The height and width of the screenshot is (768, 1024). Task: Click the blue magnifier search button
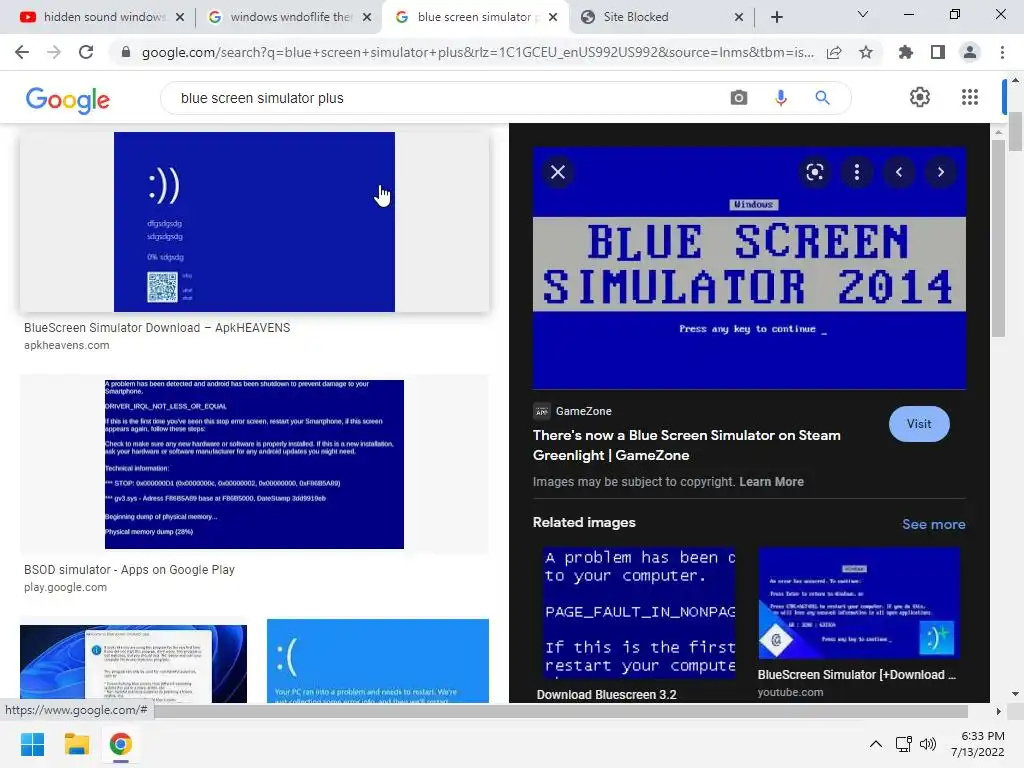coord(822,98)
